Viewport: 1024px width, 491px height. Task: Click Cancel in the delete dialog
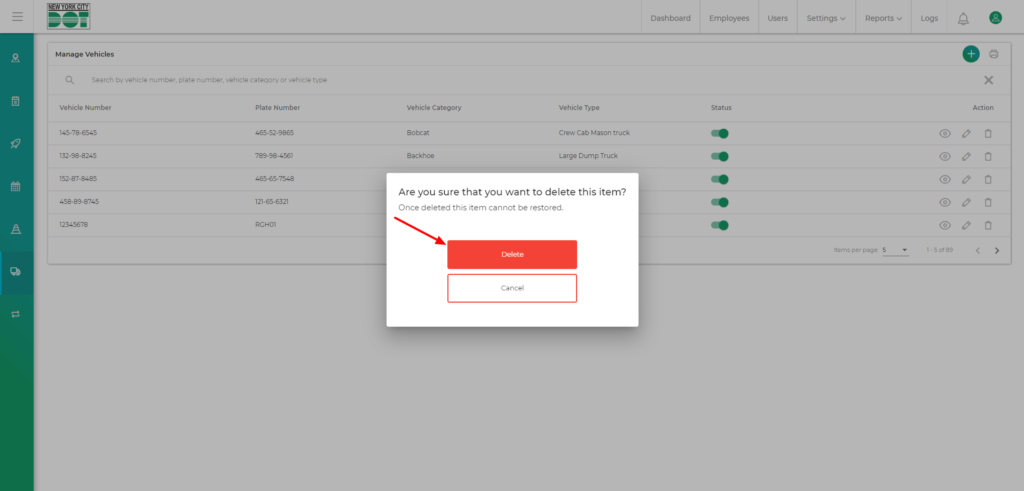(x=512, y=288)
